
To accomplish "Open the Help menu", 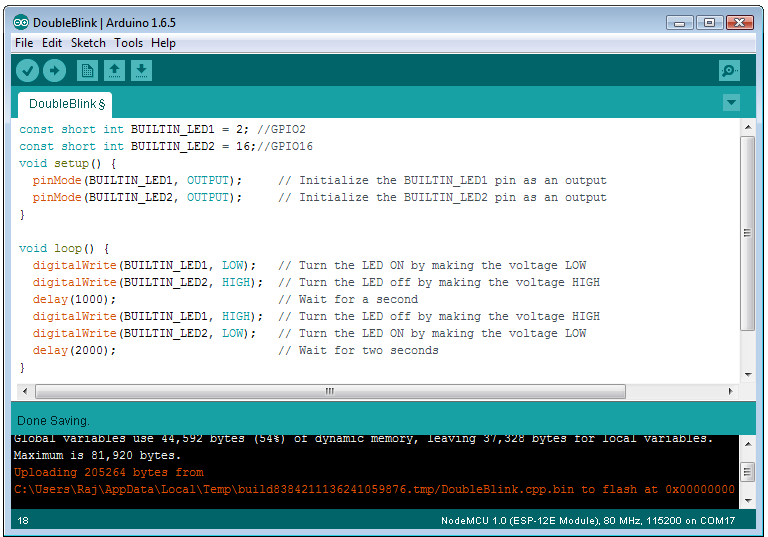I will [163, 43].
